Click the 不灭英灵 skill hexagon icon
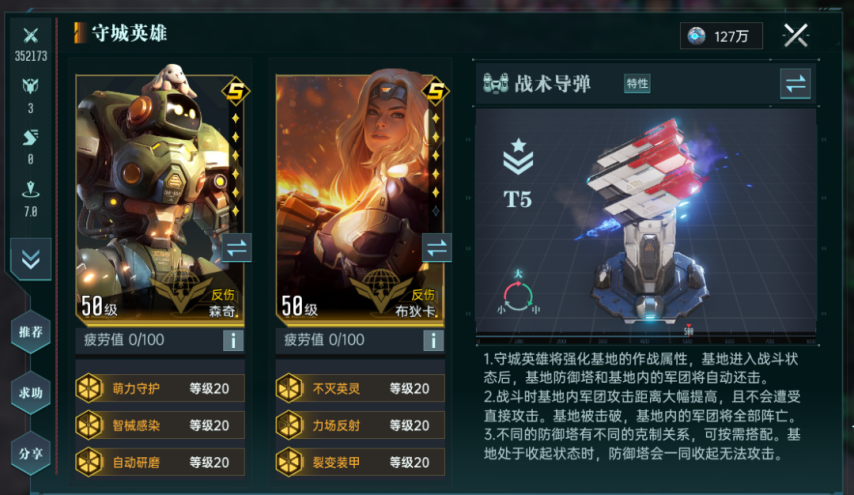The image size is (854, 495). point(289,388)
